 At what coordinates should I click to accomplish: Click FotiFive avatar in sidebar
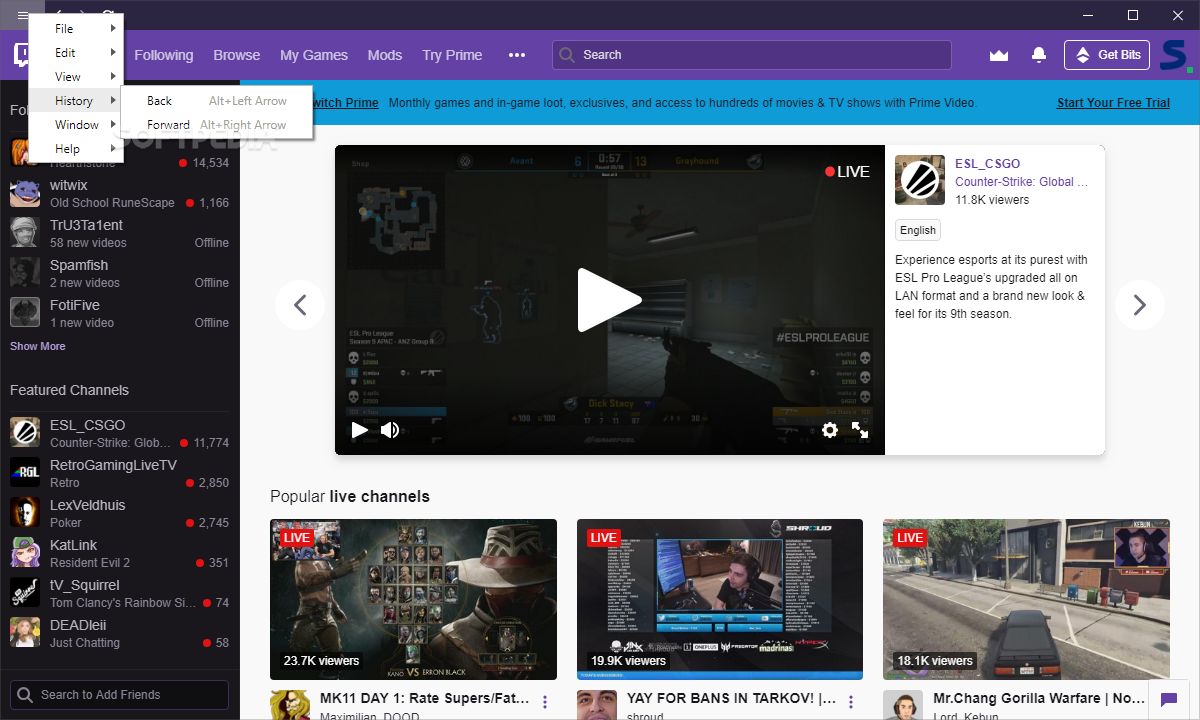(x=25, y=313)
